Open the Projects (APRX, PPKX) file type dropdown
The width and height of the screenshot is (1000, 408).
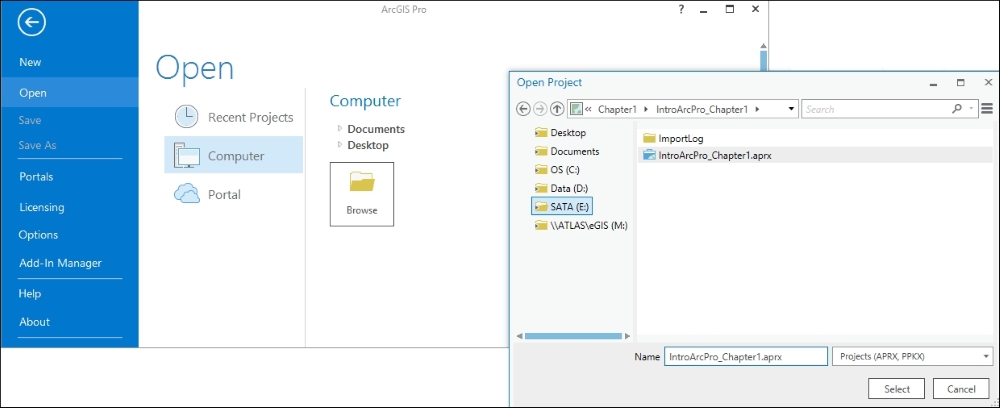coord(985,356)
